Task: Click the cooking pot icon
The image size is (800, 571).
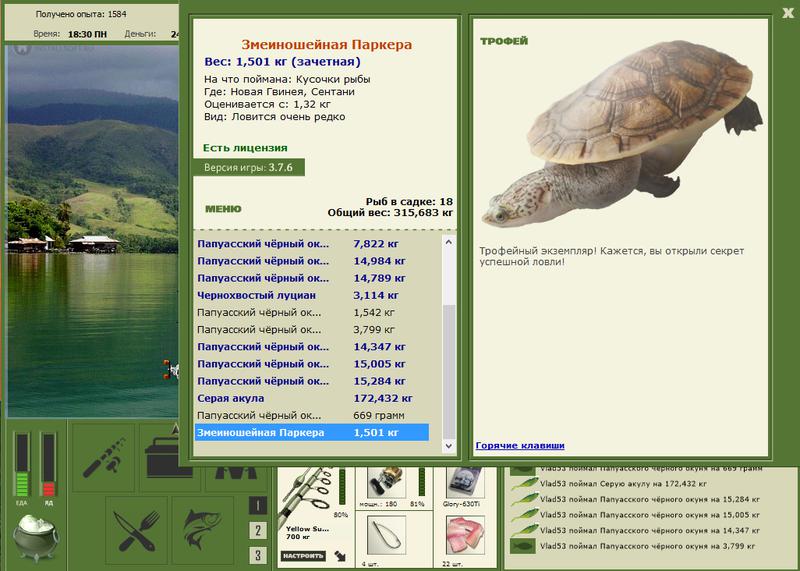Action: pyautogui.click(x=36, y=537)
